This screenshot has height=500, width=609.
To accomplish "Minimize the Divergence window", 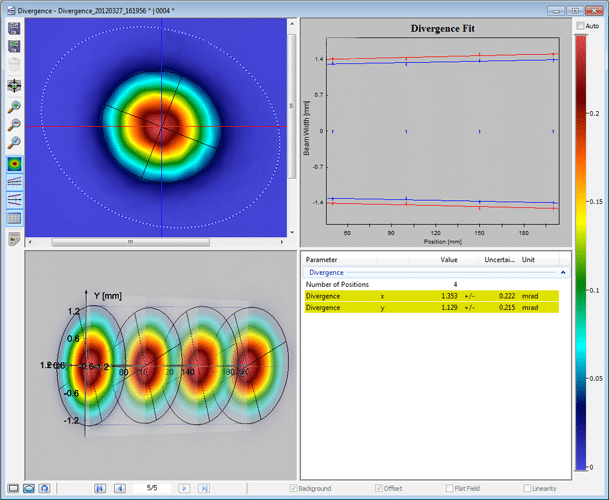I will click(556, 11).
